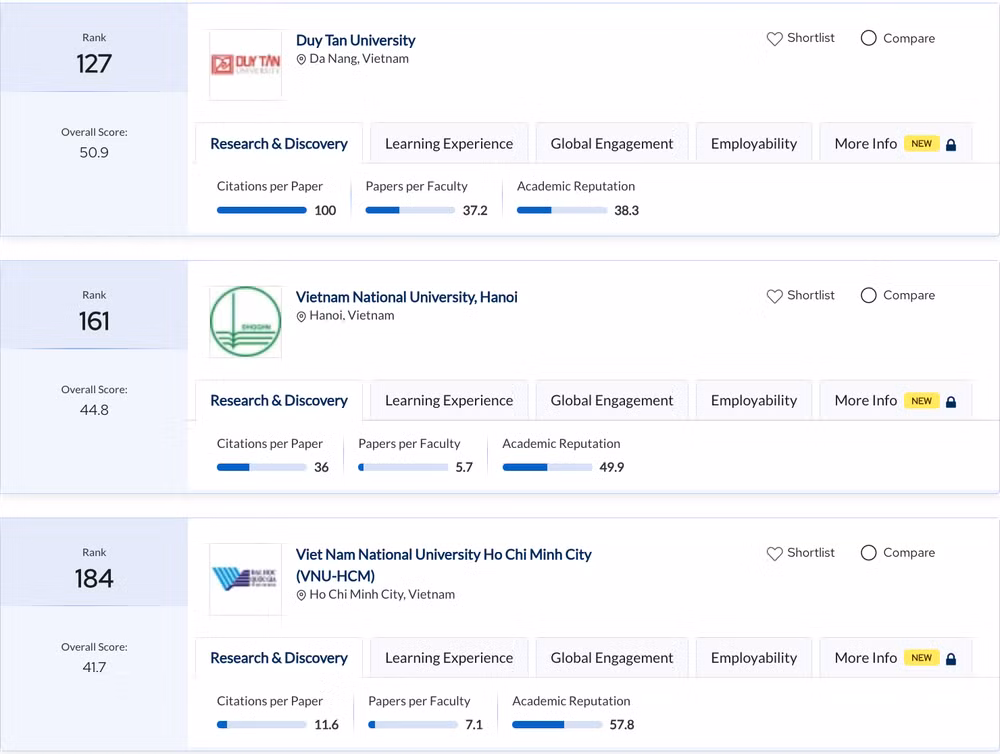Open Viet Nam National University Ho Chi Minh City link
Viewport: 1000px width, 754px height.
tap(443, 554)
